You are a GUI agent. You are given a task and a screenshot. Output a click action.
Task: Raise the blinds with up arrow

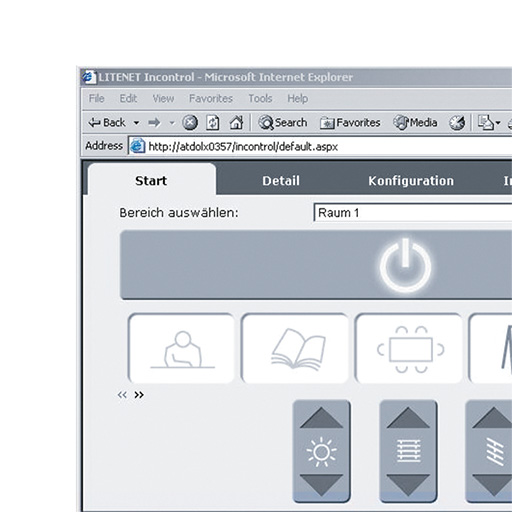click(x=408, y=418)
